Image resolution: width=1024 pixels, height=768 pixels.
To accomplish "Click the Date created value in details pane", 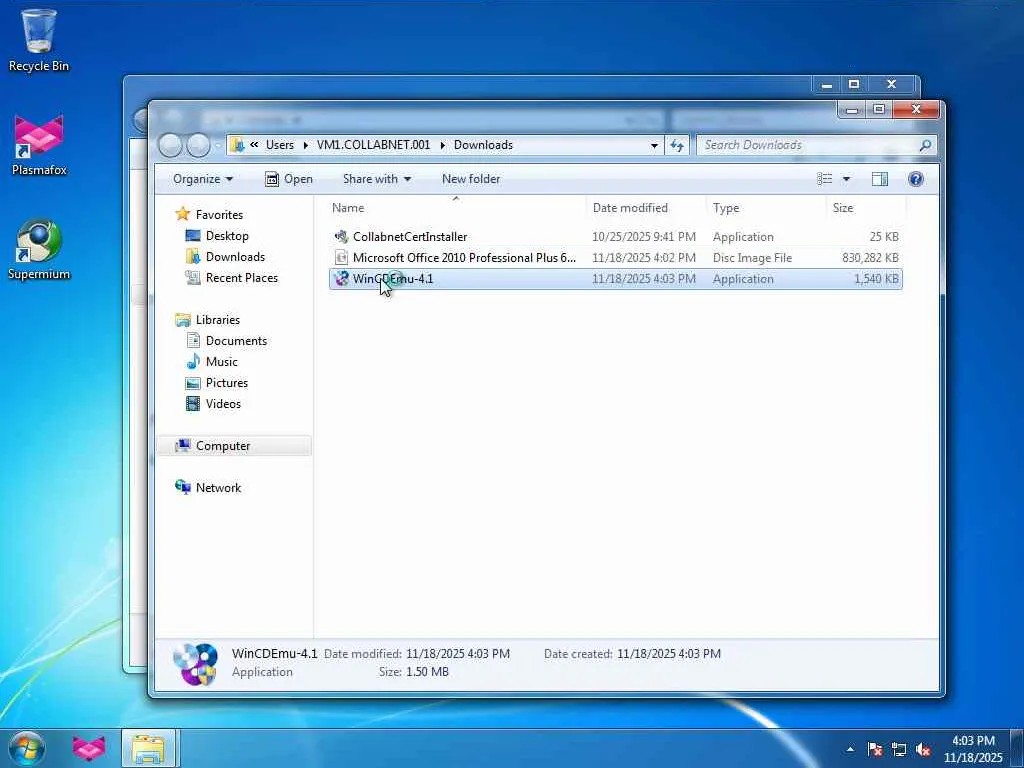I will click(669, 654).
